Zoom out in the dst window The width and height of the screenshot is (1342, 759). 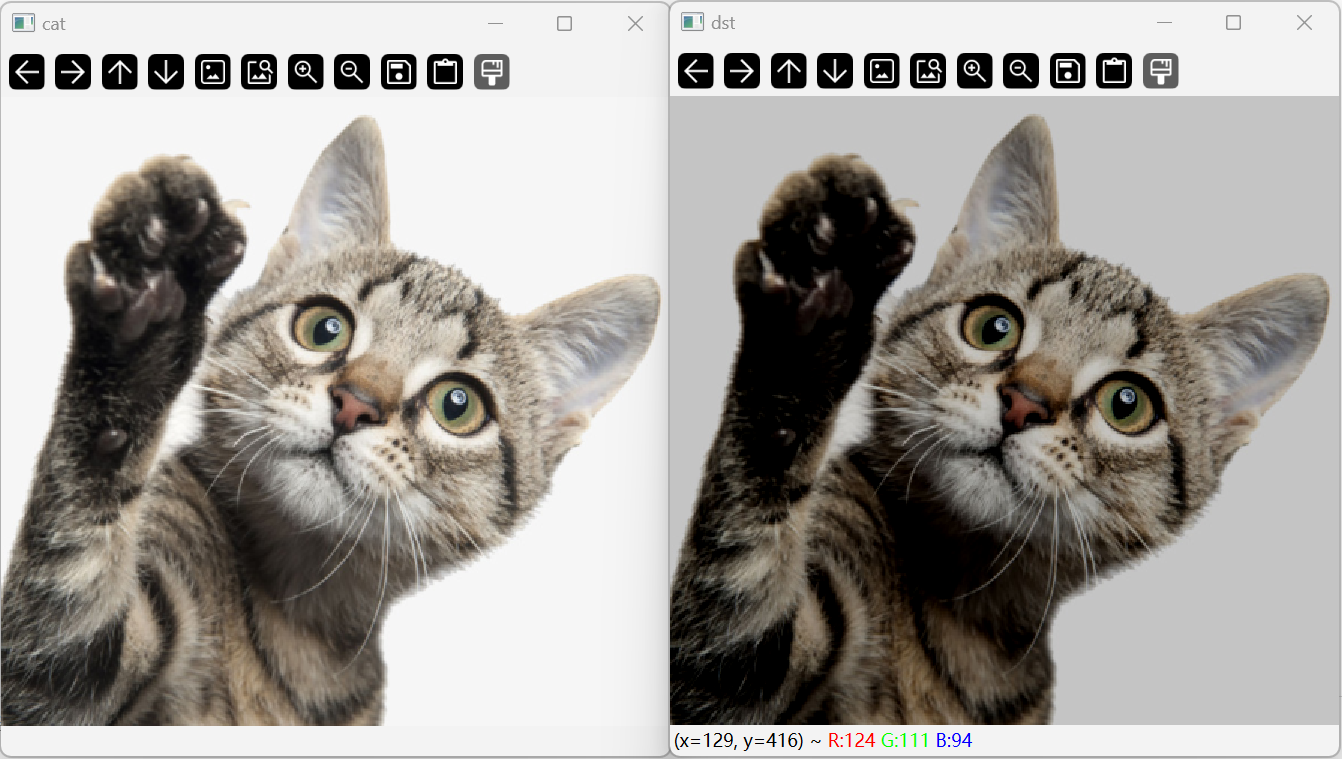pyautogui.click(x=1021, y=71)
